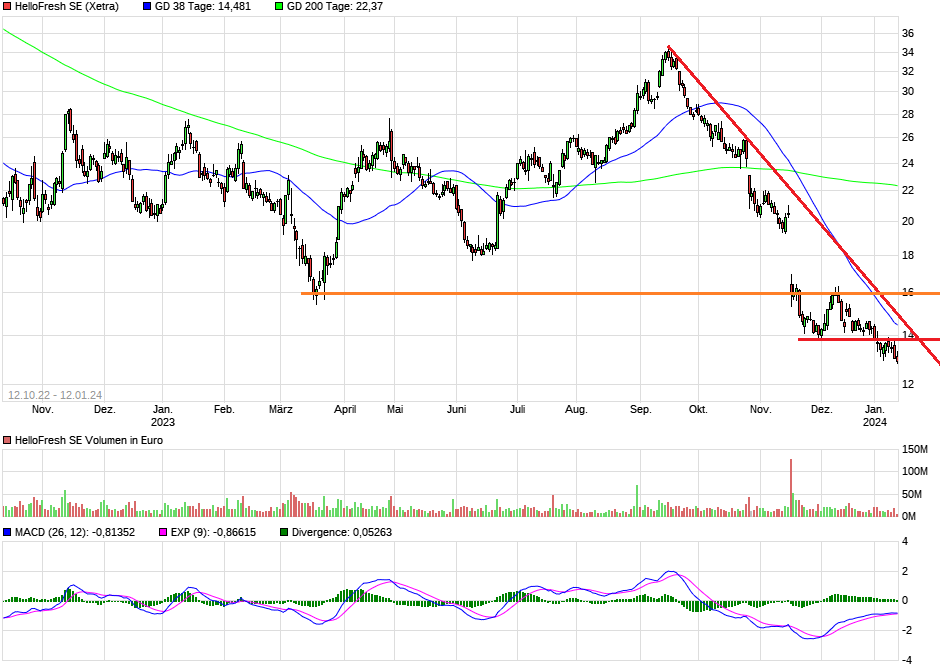Click the date range 12.10.22 - 12.01.24 text
Screen dimensions: 940x669
[x=55, y=395]
